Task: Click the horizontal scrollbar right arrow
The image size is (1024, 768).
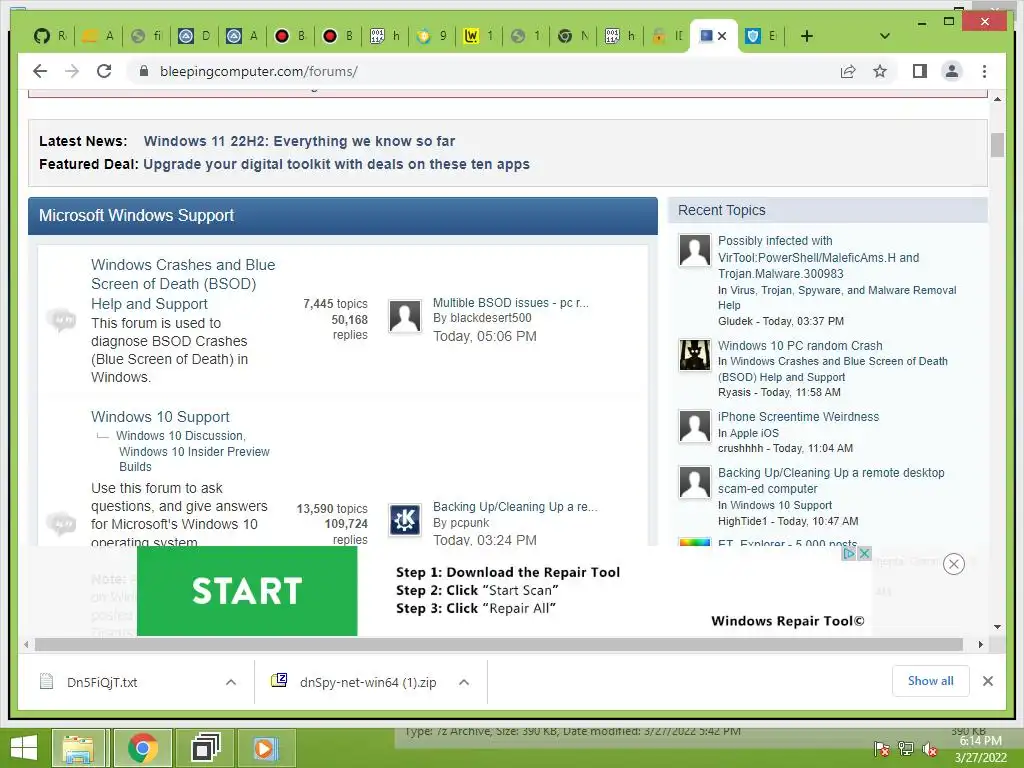Action: (x=980, y=645)
